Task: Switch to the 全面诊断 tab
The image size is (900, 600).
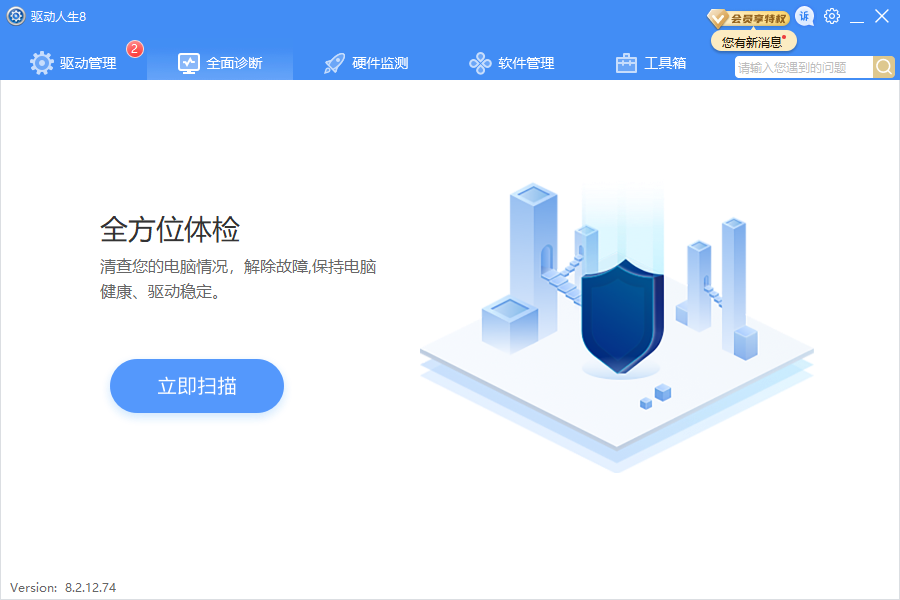Action: (220, 63)
